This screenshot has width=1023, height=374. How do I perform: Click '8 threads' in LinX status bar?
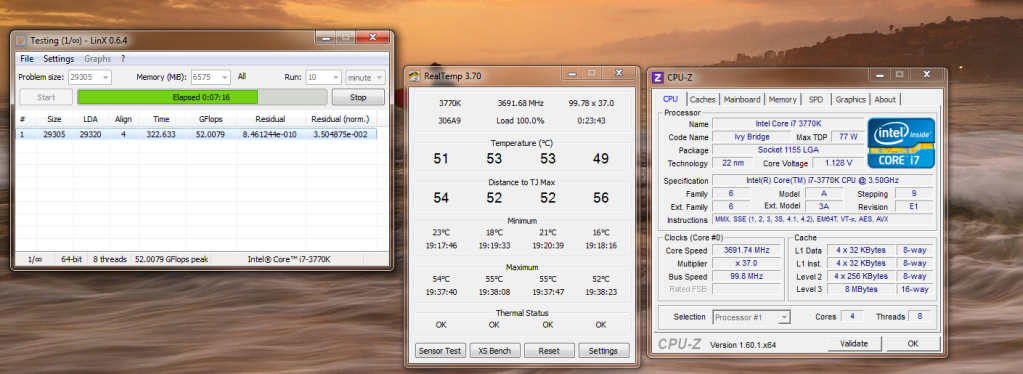pyautogui.click(x=109, y=259)
